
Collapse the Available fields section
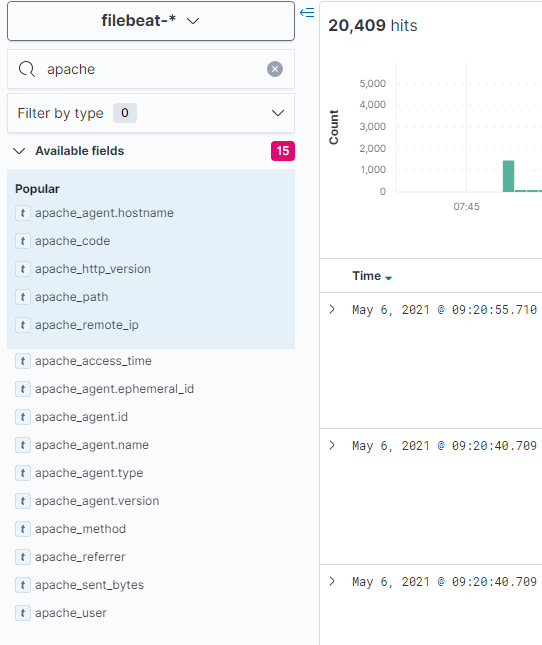click(19, 151)
